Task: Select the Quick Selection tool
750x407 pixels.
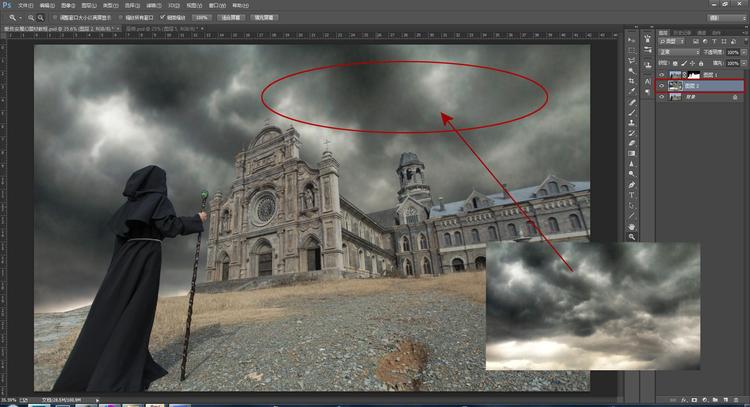Action: pos(632,71)
